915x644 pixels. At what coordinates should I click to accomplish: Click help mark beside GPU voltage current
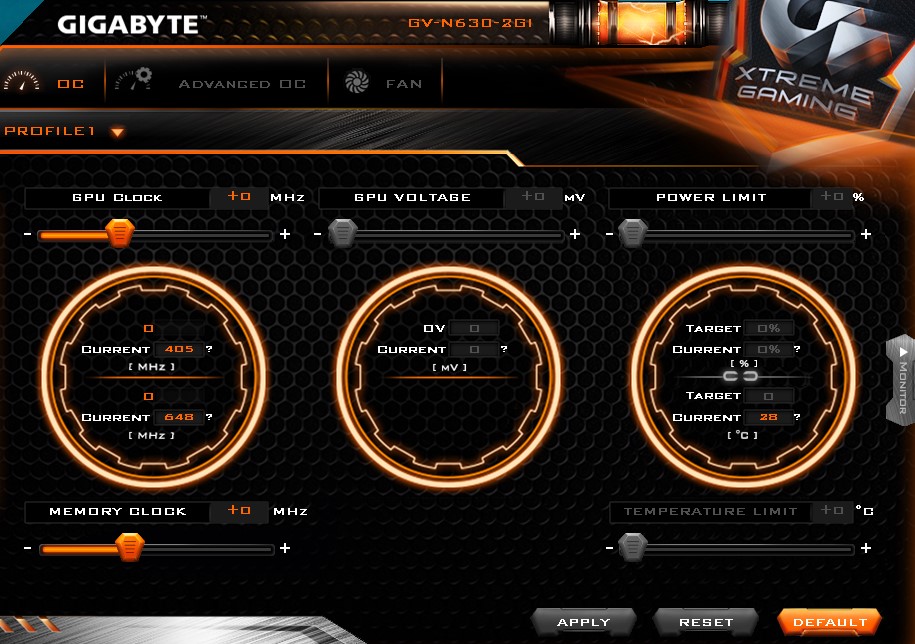[504, 349]
